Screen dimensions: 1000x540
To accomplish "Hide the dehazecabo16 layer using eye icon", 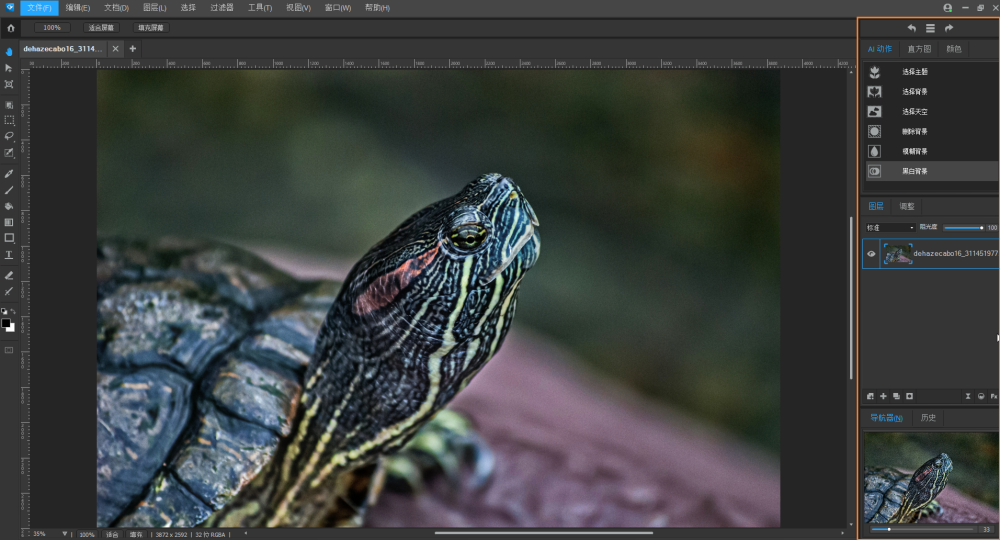I will click(x=871, y=254).
